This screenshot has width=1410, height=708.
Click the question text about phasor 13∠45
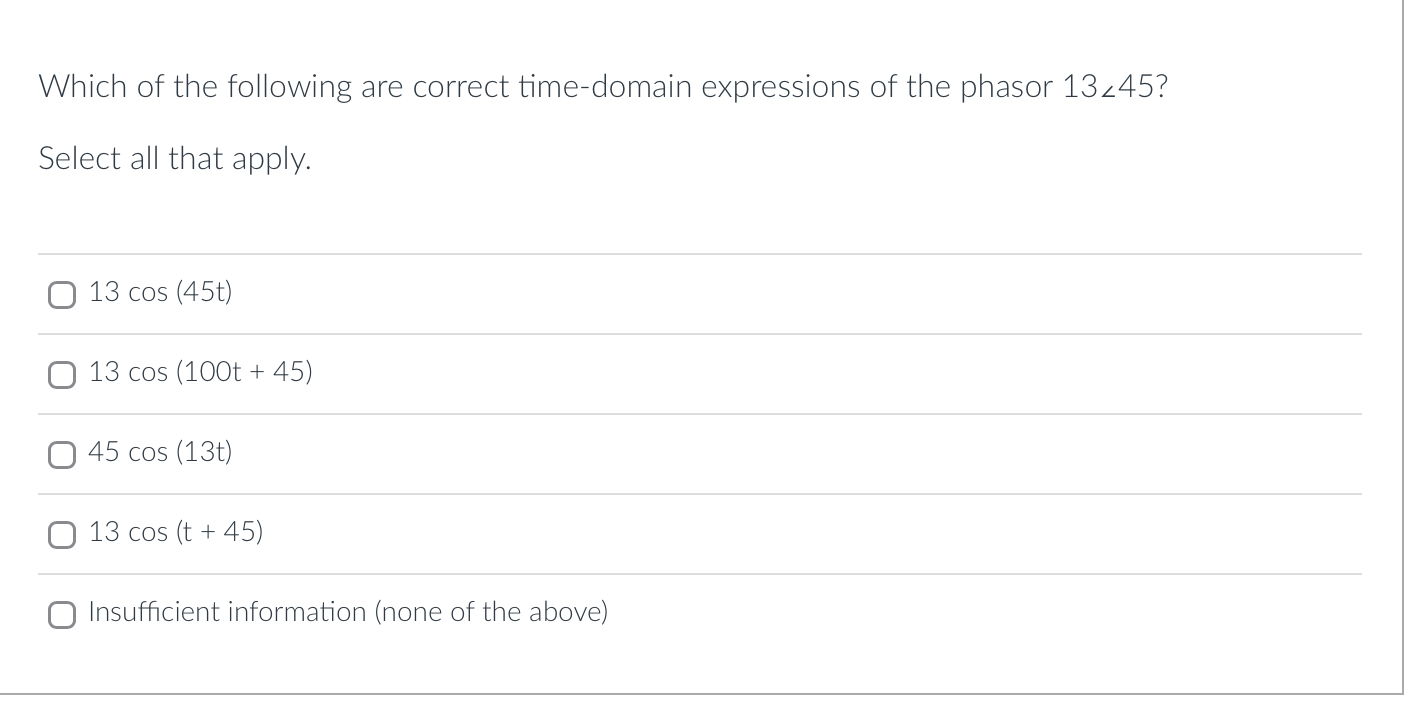click(x=600, y=87)
